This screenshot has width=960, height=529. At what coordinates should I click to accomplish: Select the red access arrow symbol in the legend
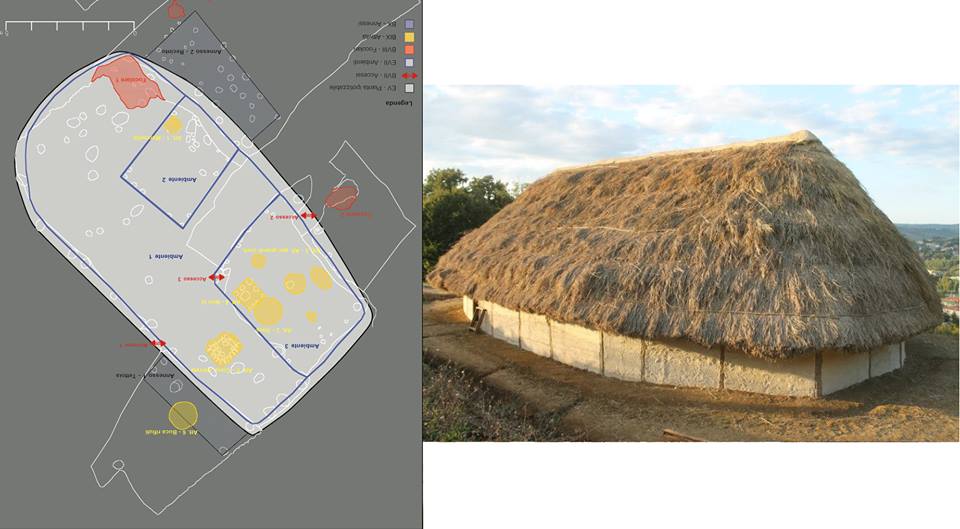coord(409,76)
